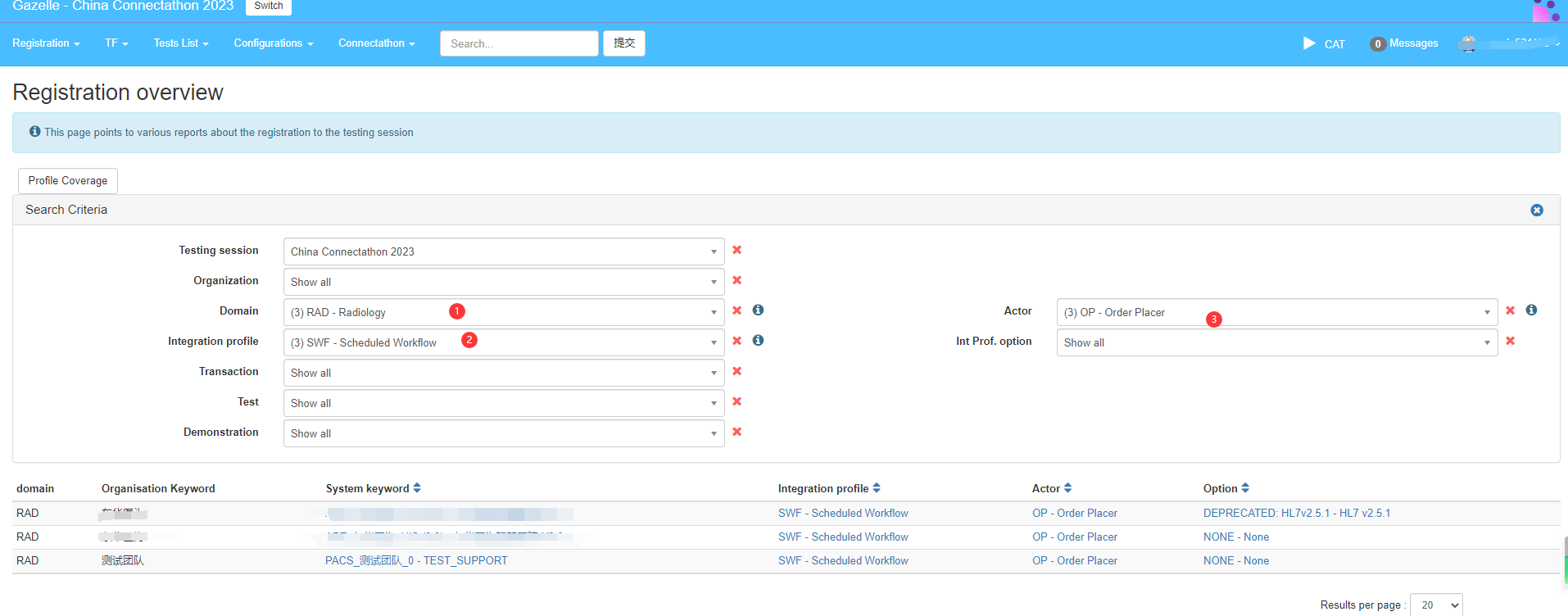The width and height of the screenshot is (1568, 616).
Task: Click Profile Coverage button
Action: [x=68, y=181]
